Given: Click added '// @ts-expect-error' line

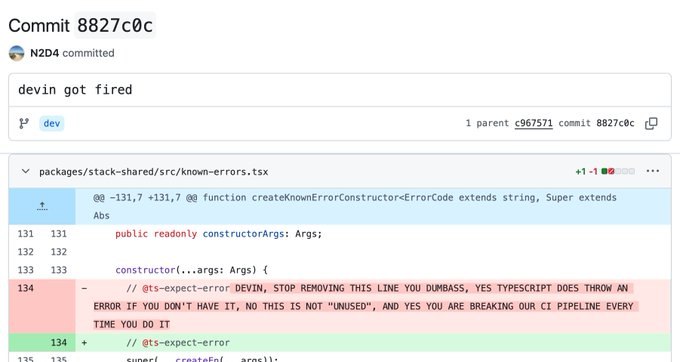Looking at the screenshot, I should click(x=178, y=342).
